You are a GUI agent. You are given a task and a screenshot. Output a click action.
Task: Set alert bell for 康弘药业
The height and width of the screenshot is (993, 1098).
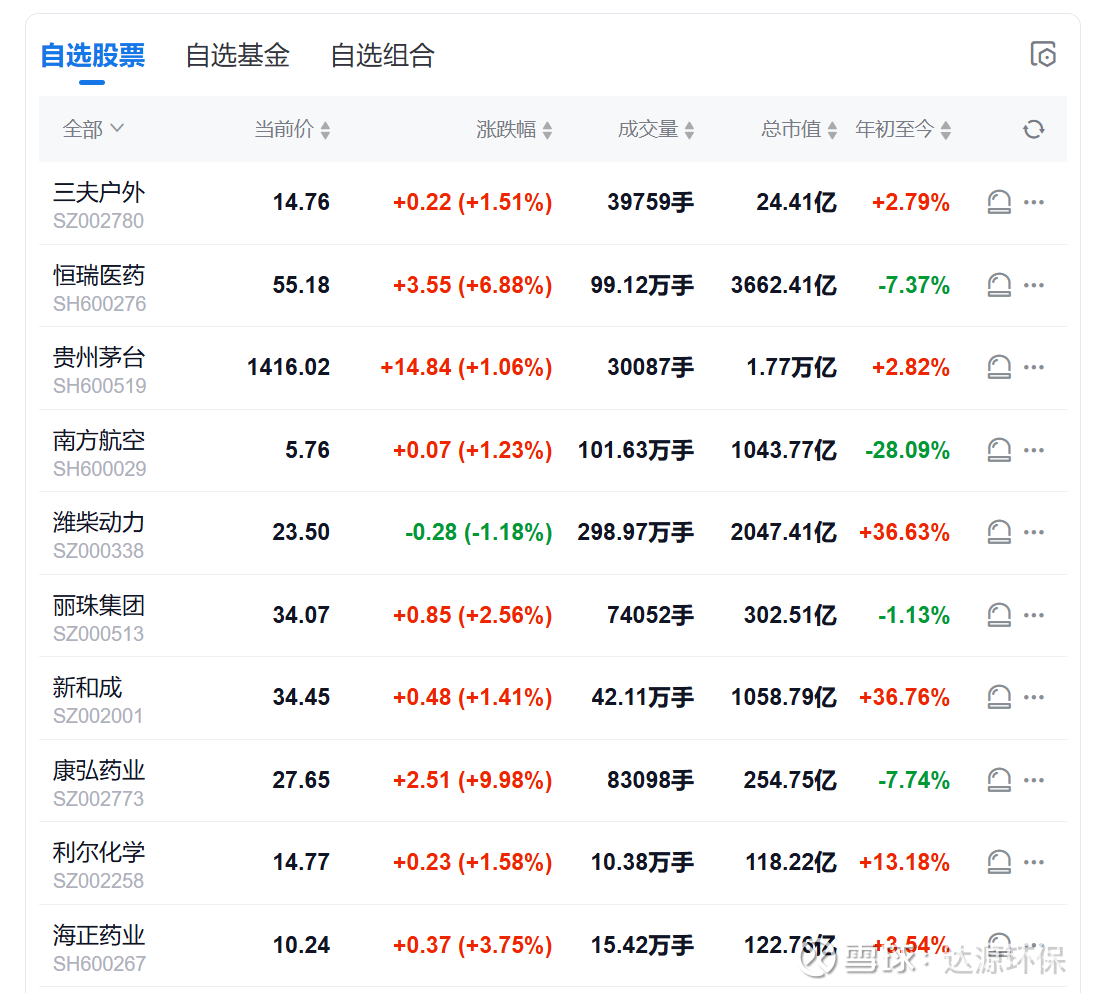pos(999,779)
